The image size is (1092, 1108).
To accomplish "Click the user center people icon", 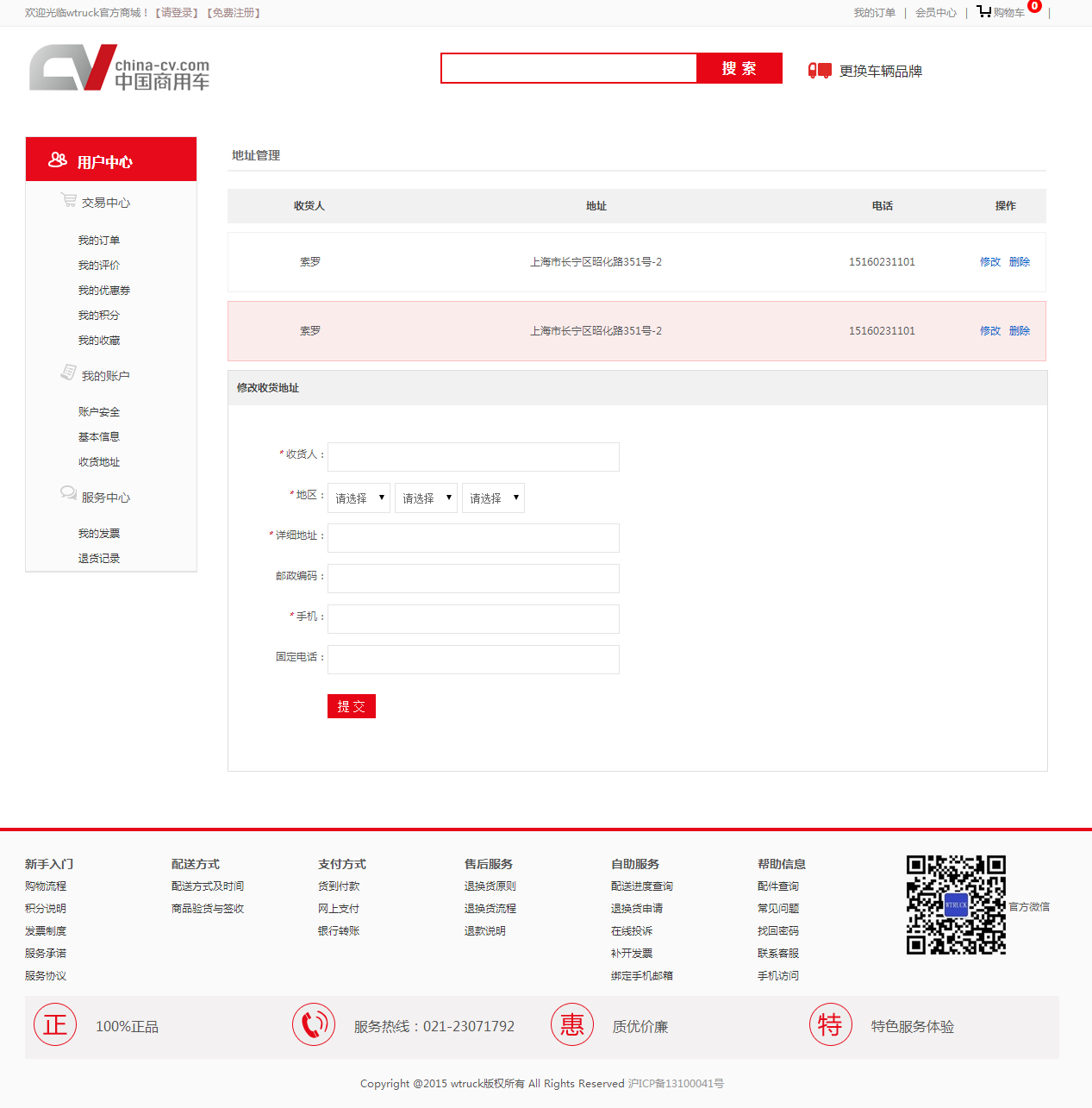I will [x=58, y=160].
